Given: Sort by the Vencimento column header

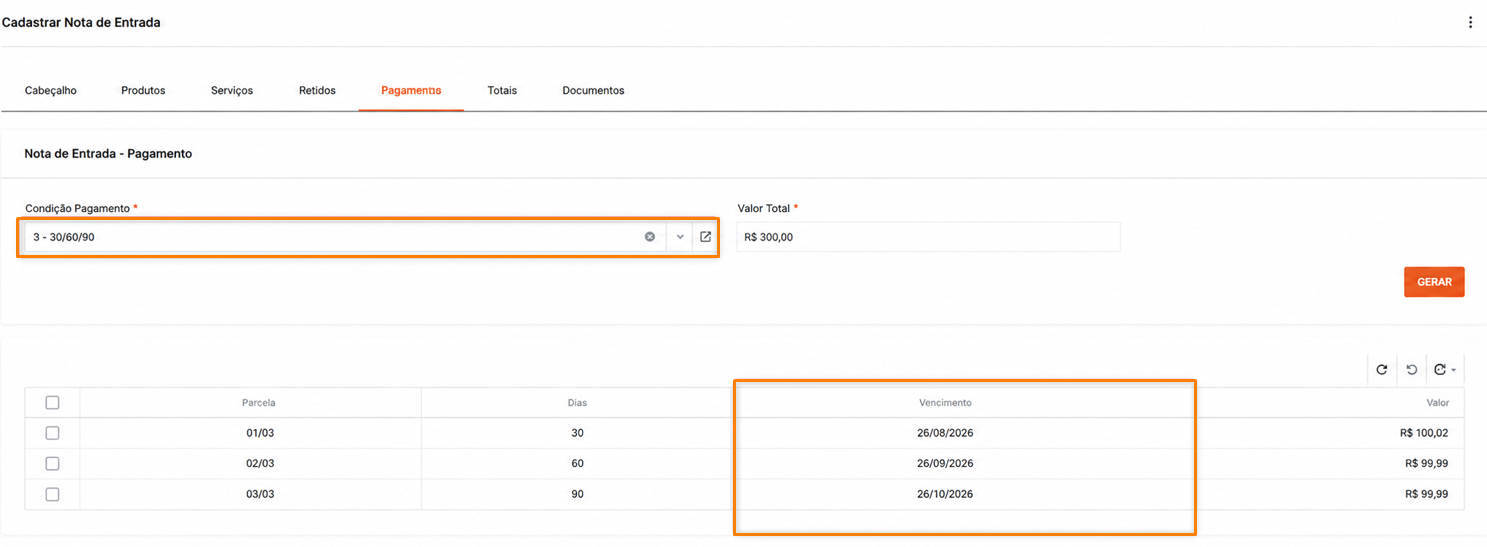Looking at the screenshot, I should [x=945, y=403].
